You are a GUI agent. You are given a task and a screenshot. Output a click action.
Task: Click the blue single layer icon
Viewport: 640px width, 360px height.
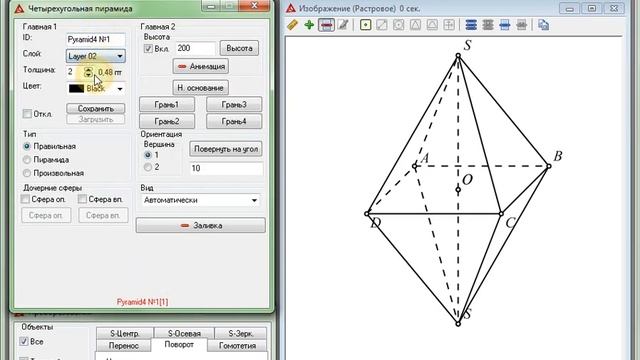pos(504,25)
